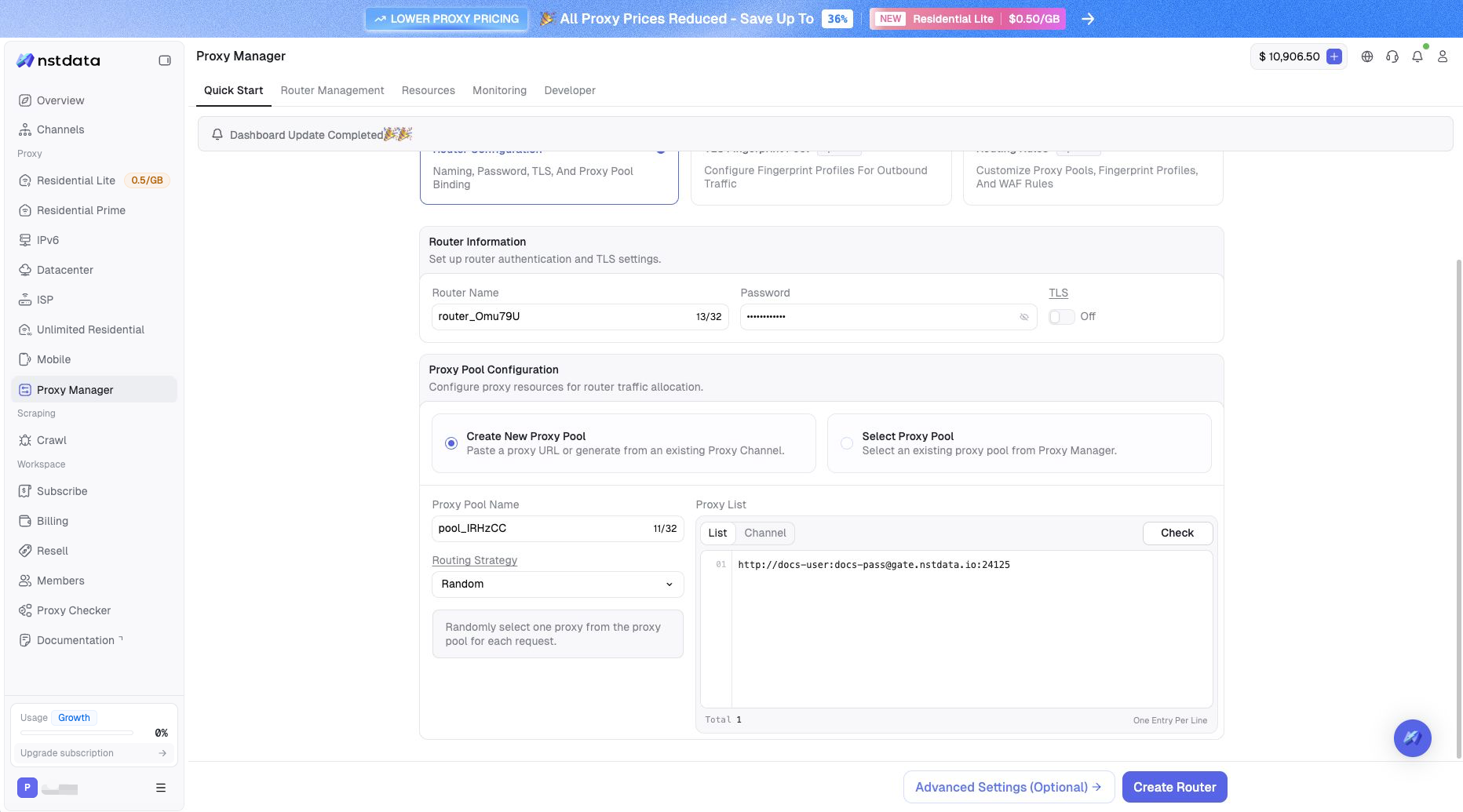The width and height of the screenshot is (1463, 812).
Task: Open the user account icon
Action: (x=1443, y=56)
